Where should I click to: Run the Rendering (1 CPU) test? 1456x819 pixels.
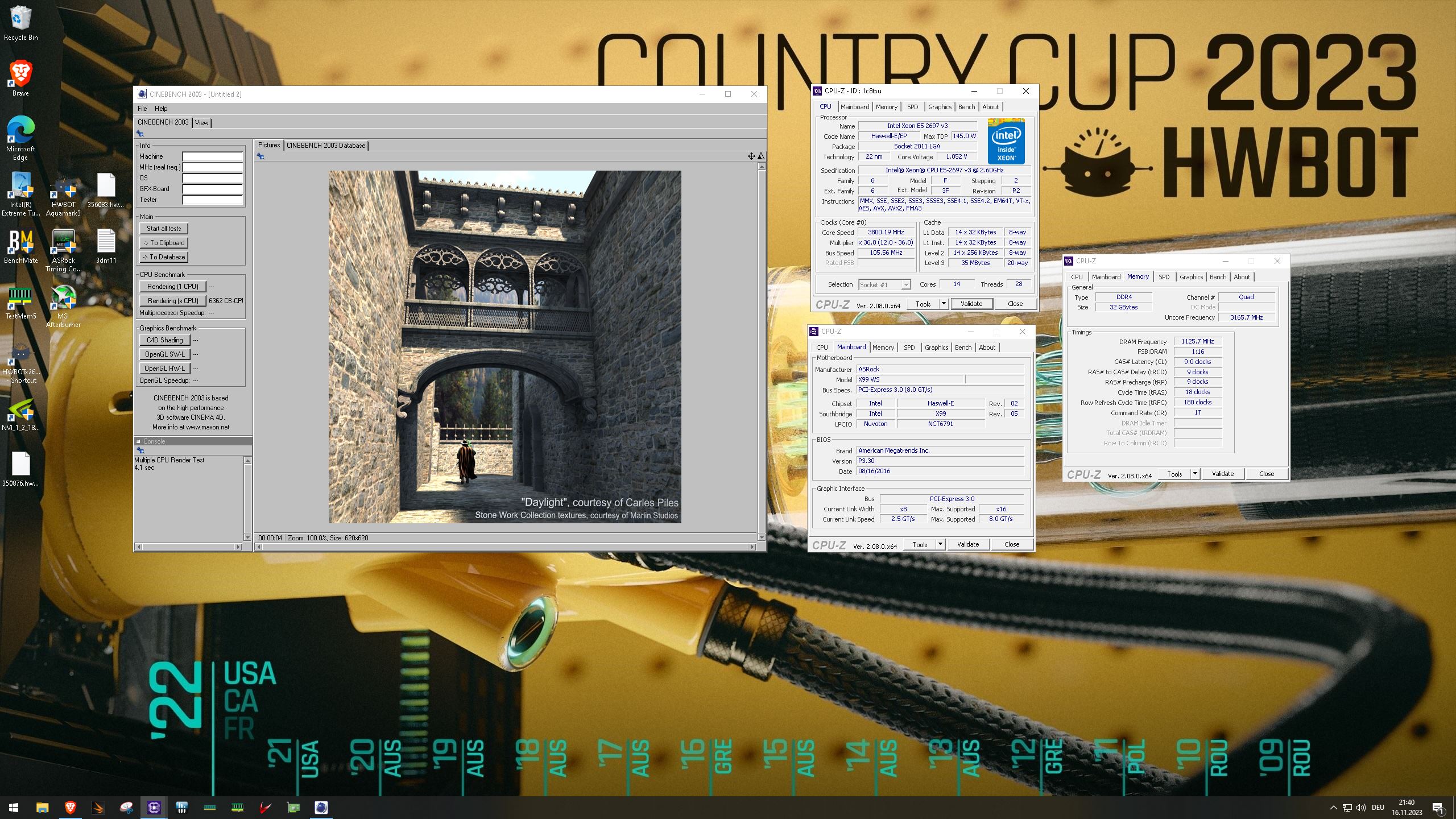173,287
